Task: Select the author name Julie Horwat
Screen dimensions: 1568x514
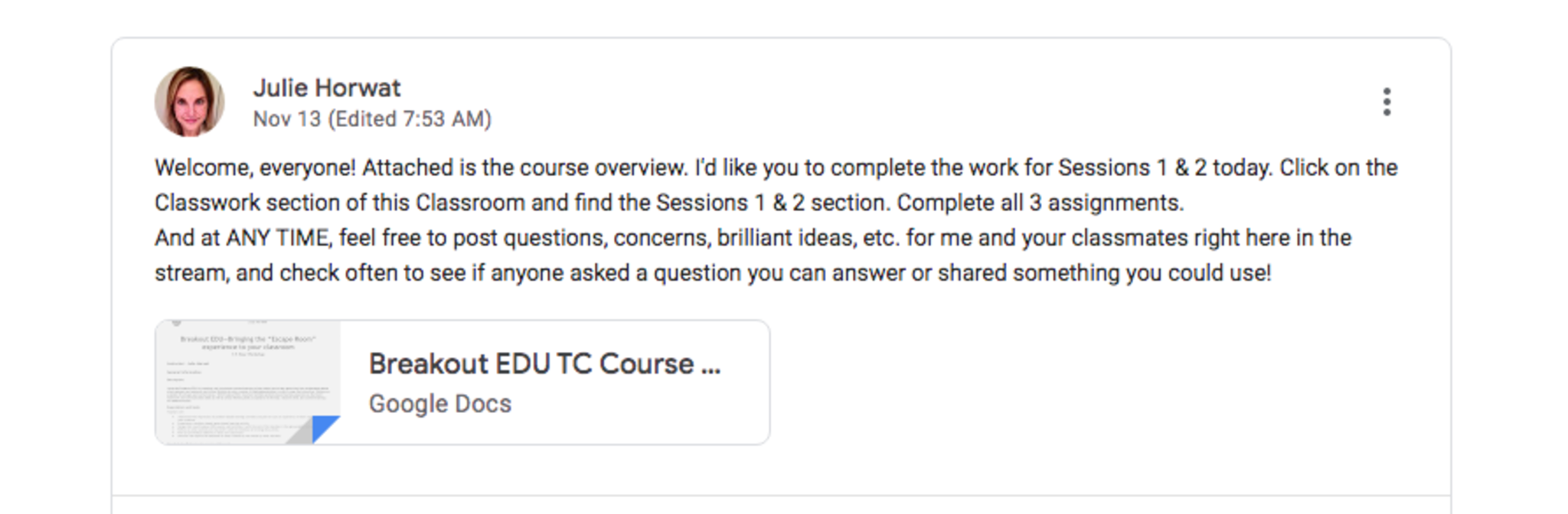Action: pos(326,88)
